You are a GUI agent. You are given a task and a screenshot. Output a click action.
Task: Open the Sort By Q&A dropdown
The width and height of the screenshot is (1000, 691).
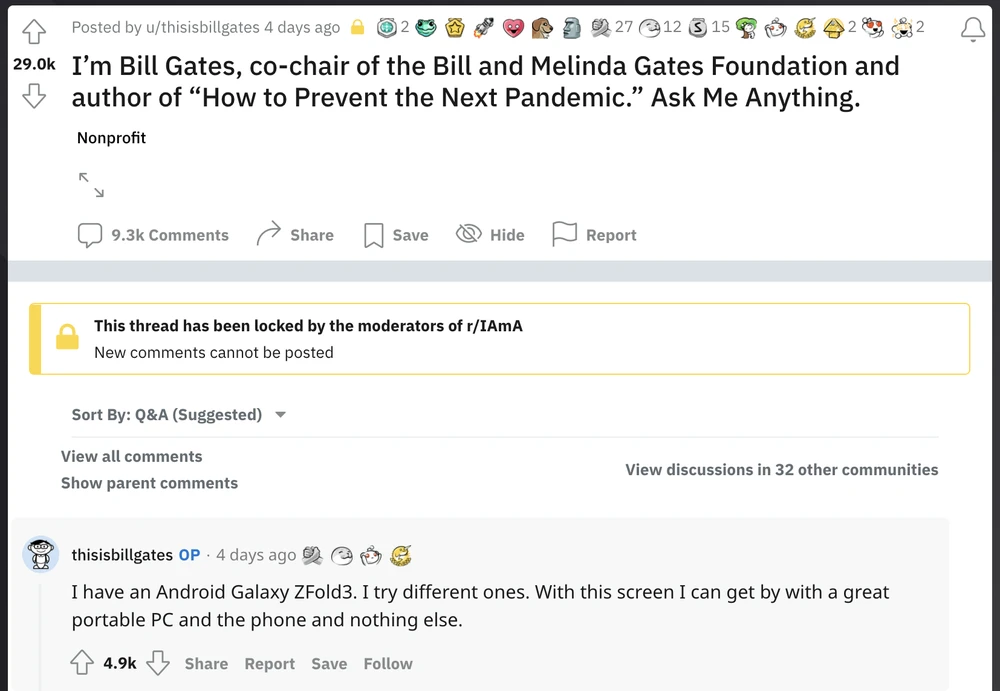pyautogui.click(x=179, y=414)
